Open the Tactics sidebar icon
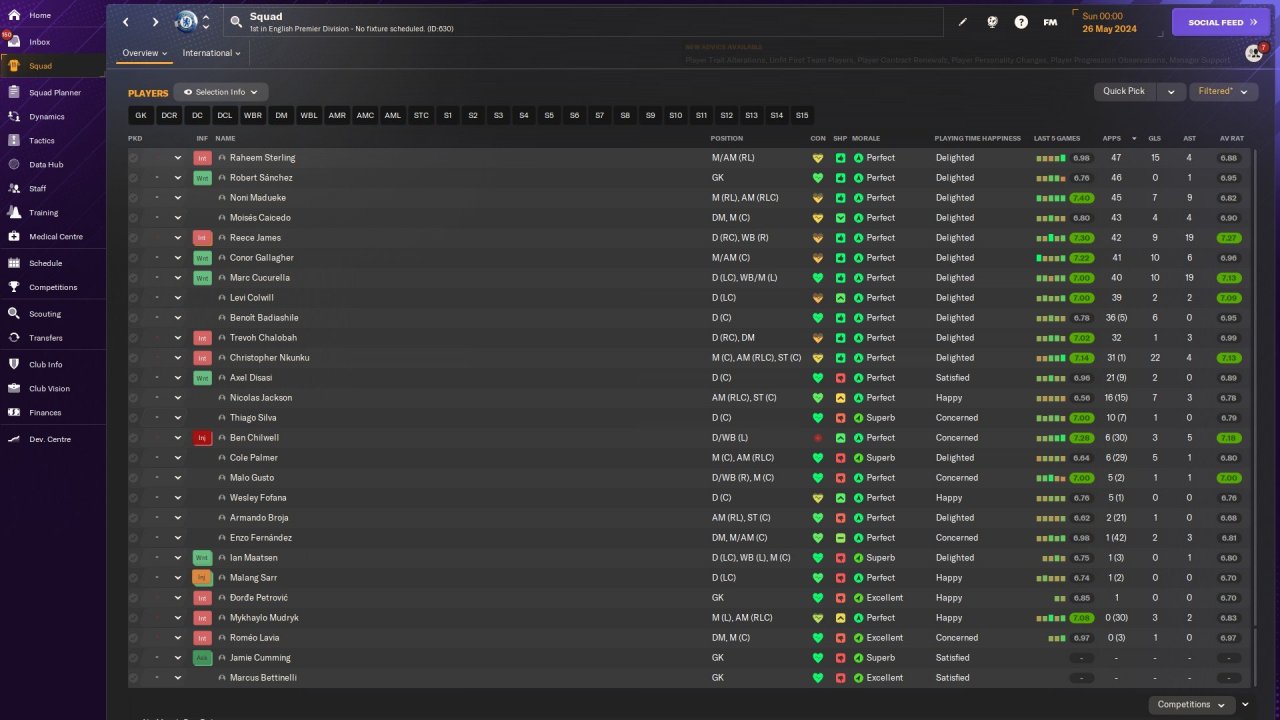 pyautogui.click(x=14, y=141)
